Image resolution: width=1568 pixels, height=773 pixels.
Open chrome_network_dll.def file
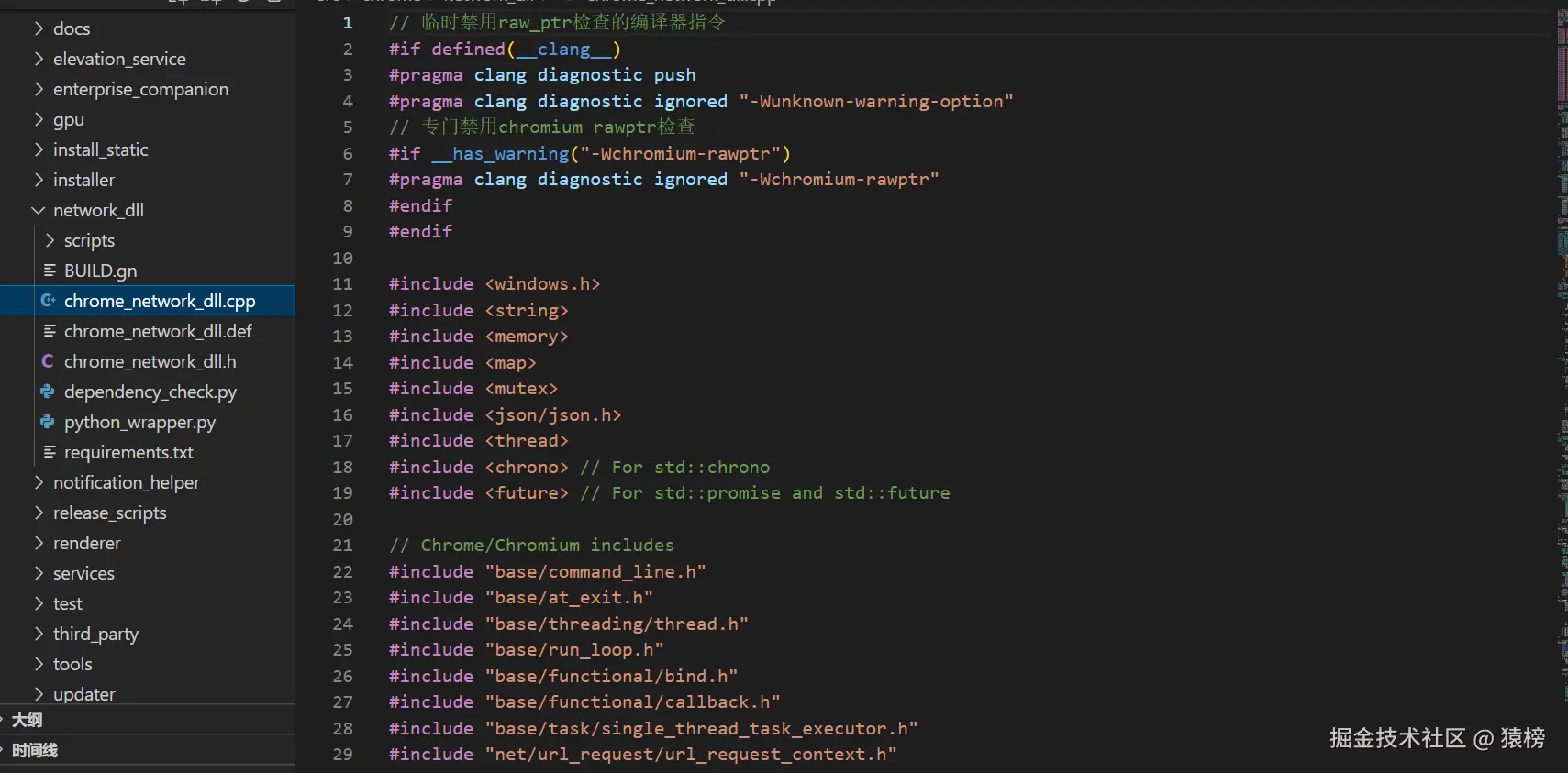[x=148, y=331]
